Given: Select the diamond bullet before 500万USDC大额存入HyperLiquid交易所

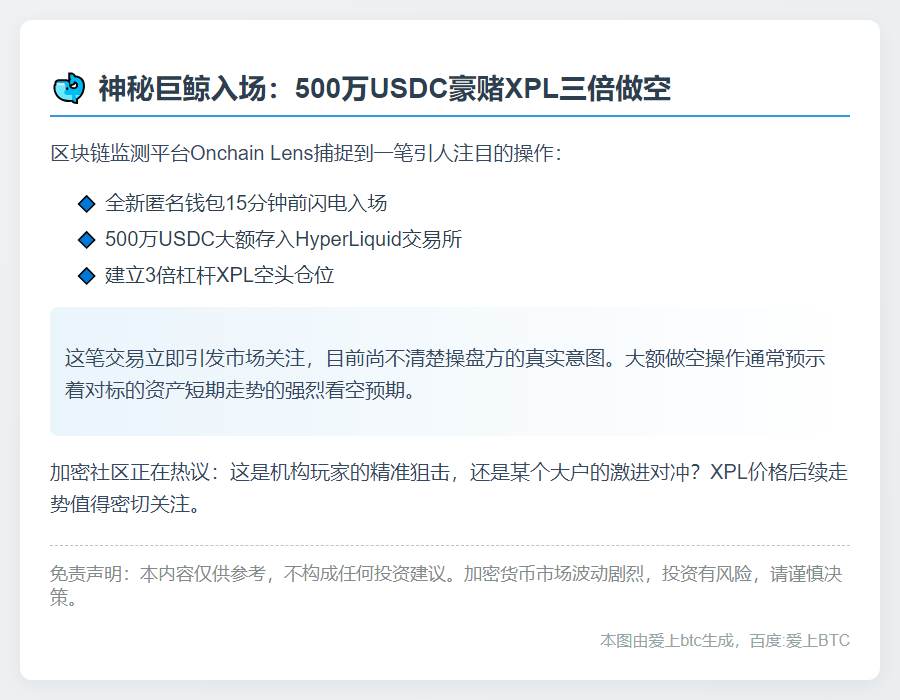Looking at the screenshot, I should pos(87,238).
